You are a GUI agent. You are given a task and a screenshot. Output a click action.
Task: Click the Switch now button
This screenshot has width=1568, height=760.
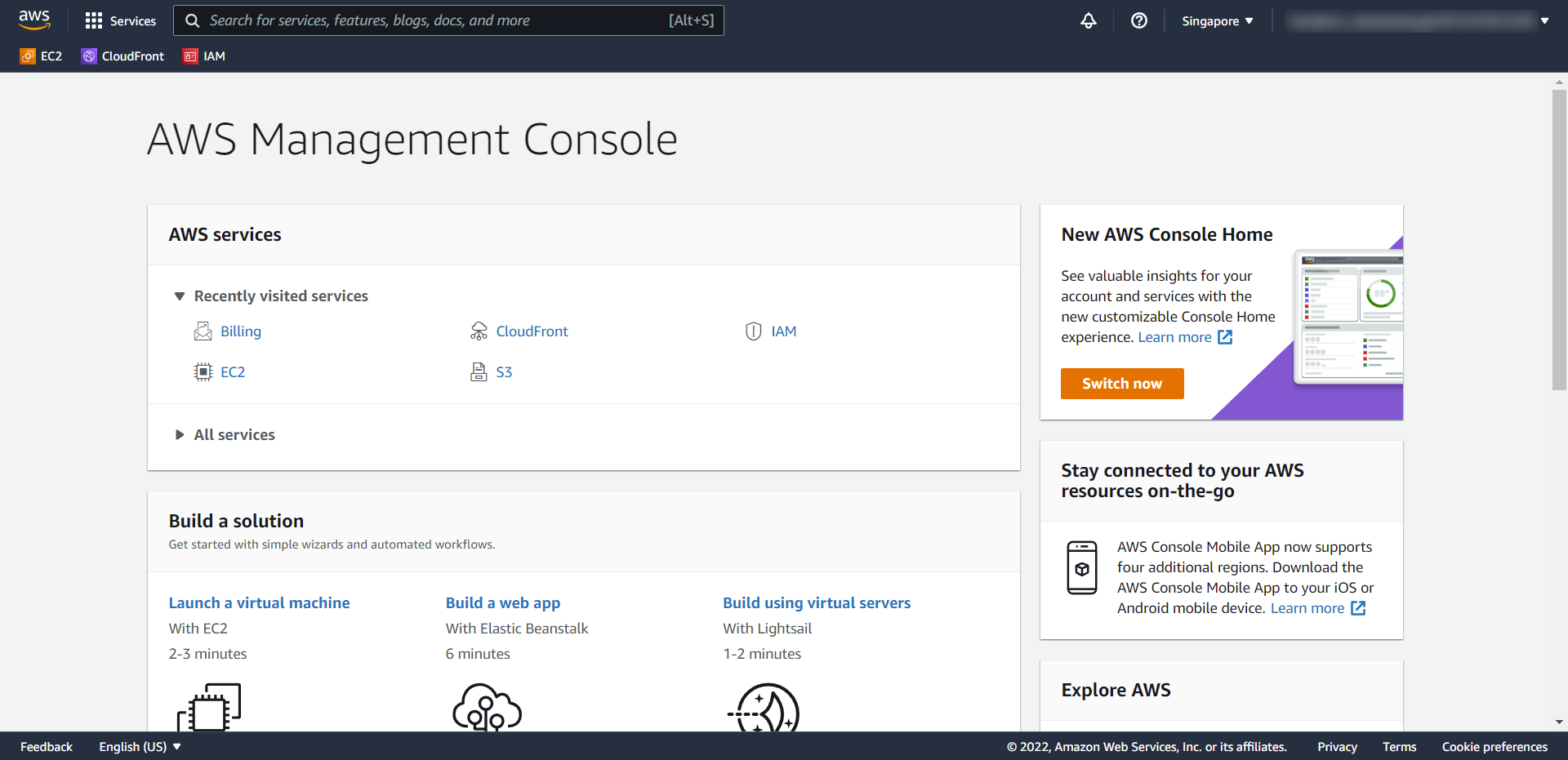pyautogui.click(x=1122, y=384)
